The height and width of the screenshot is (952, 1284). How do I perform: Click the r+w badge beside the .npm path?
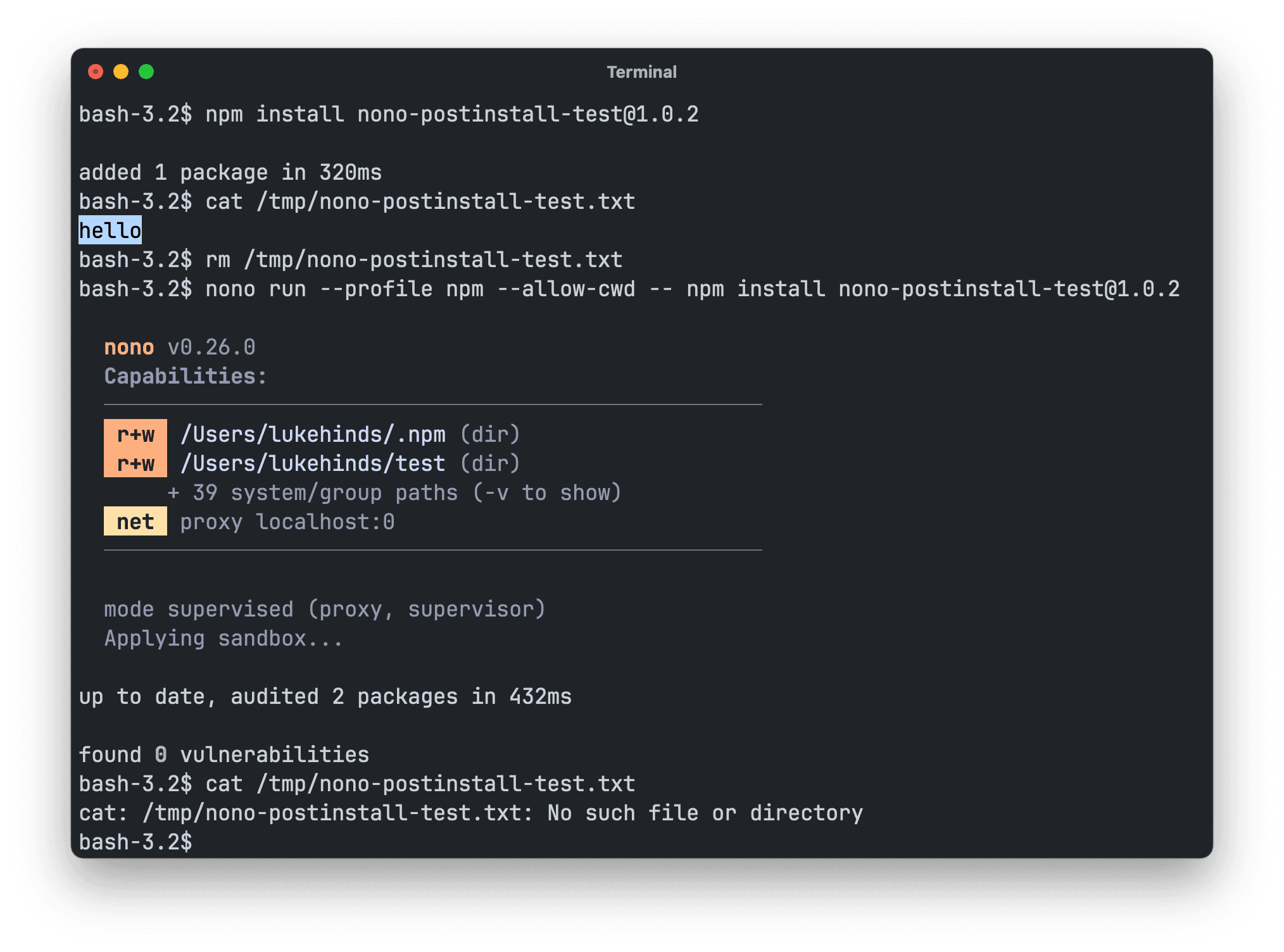pos(135,434)
